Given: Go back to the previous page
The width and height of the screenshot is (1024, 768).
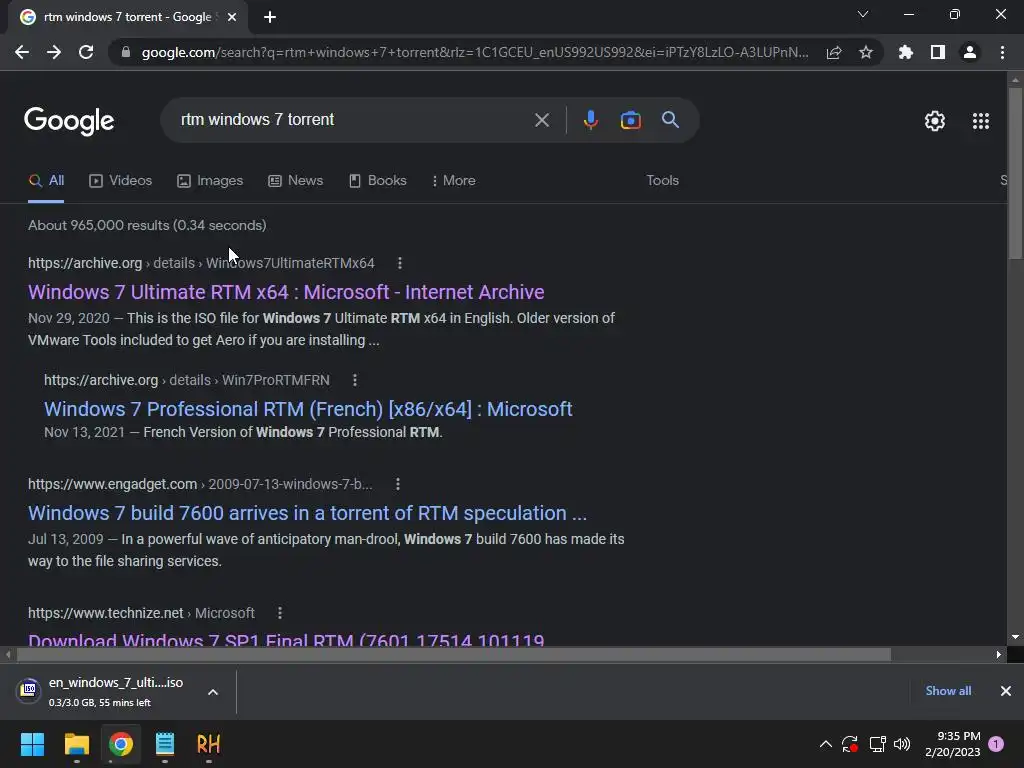Looking at the screenshot, I should (x=22, y=52).
